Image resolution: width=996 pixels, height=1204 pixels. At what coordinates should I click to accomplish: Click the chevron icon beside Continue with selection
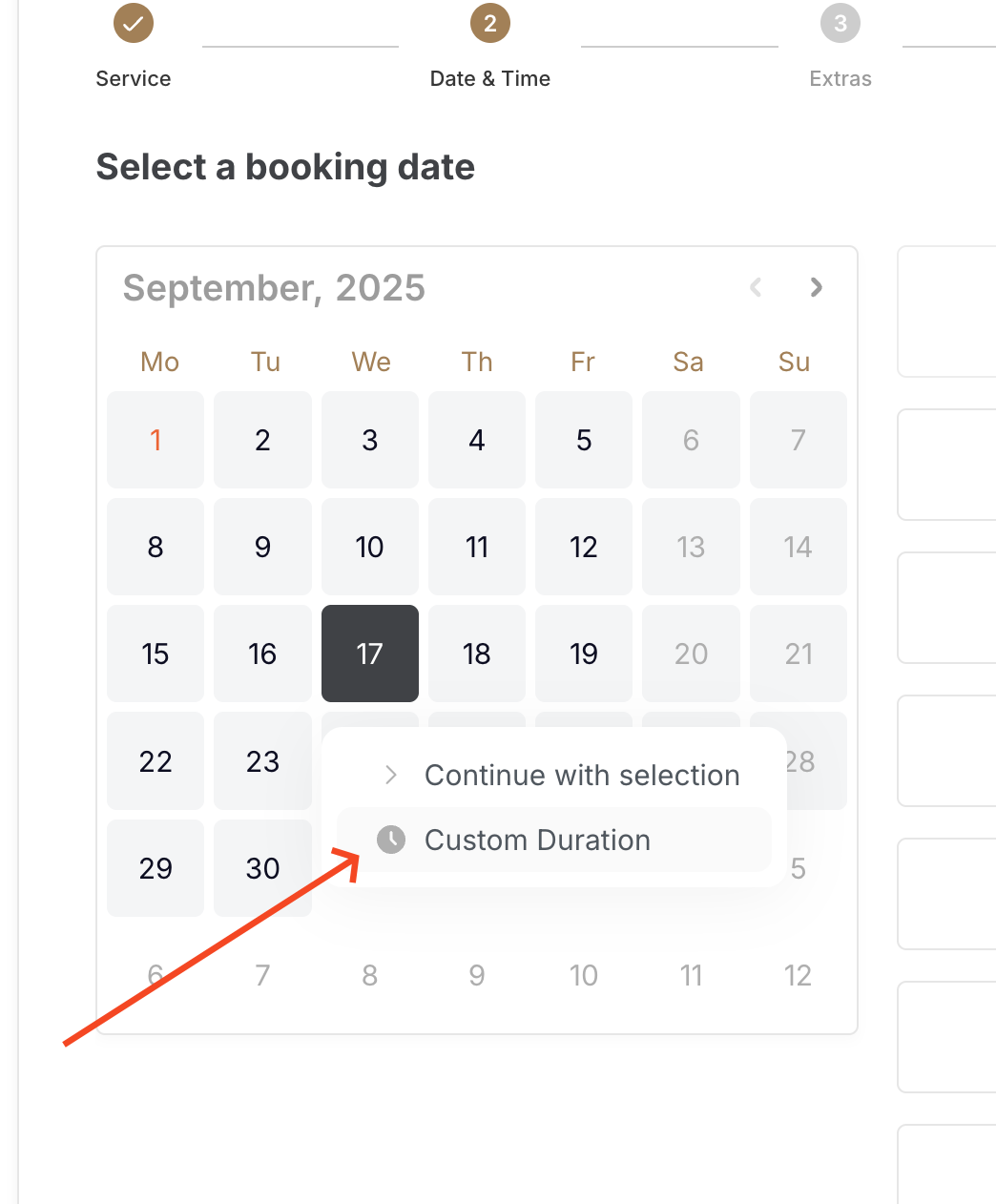(x=391, y=775)
